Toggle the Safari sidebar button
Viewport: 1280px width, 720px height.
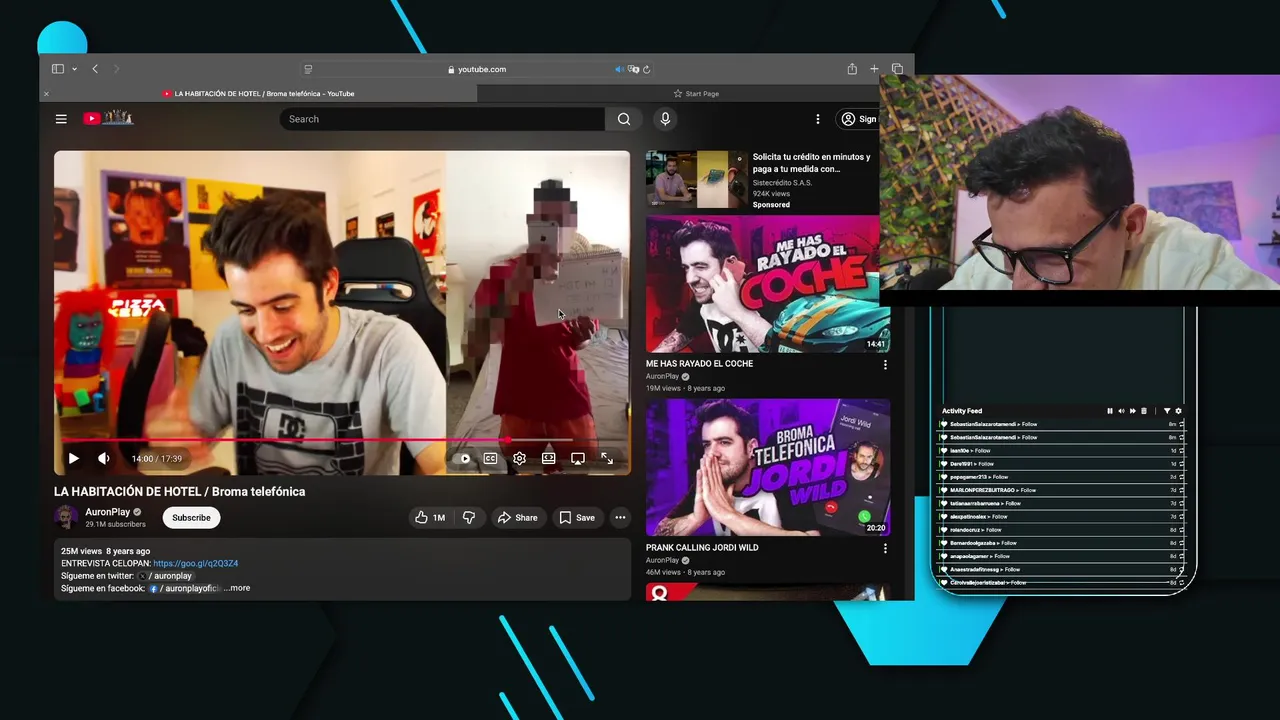pos(58,69)
